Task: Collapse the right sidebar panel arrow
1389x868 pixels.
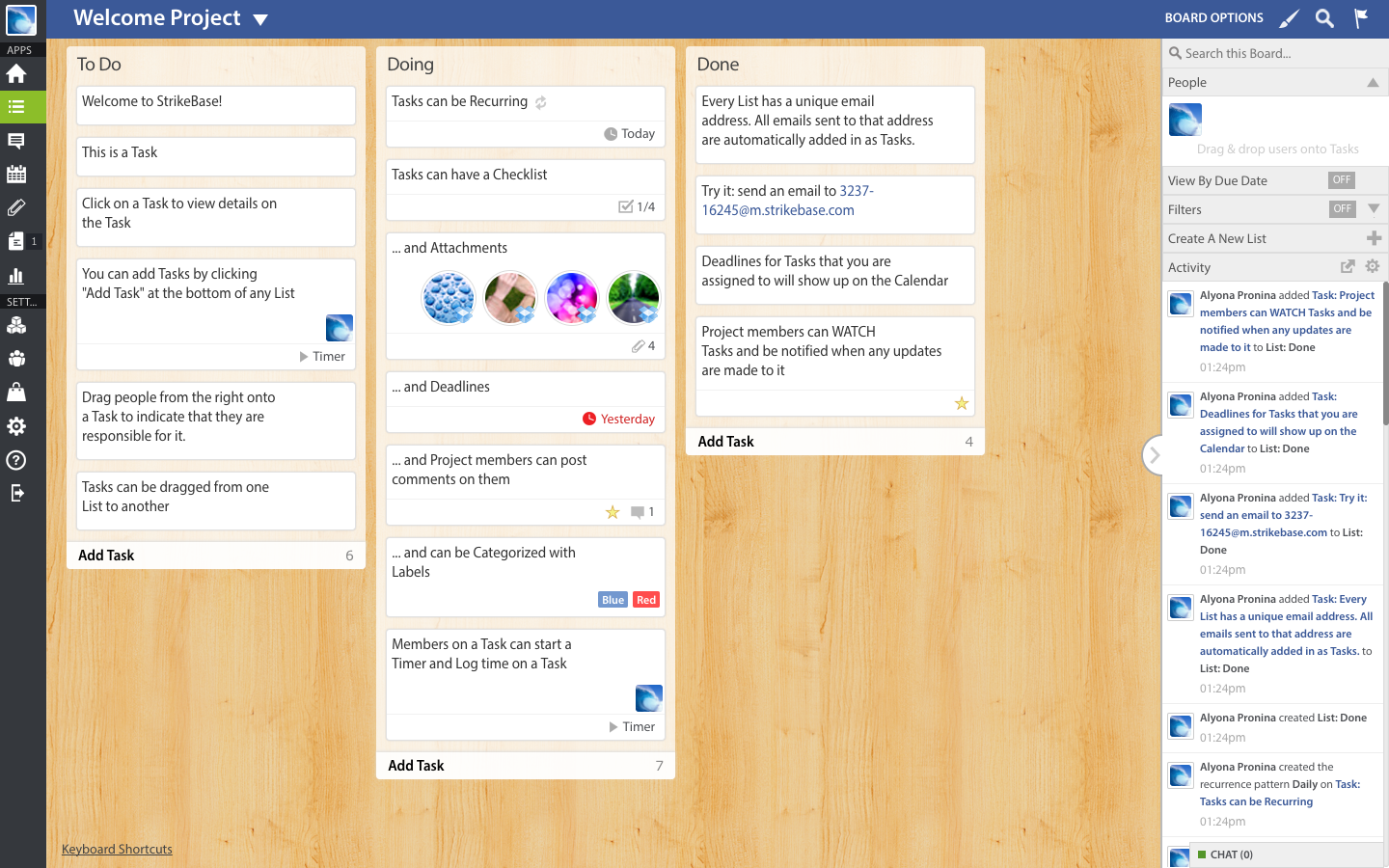Action: pyautogui.click(x=1153, y=455)
